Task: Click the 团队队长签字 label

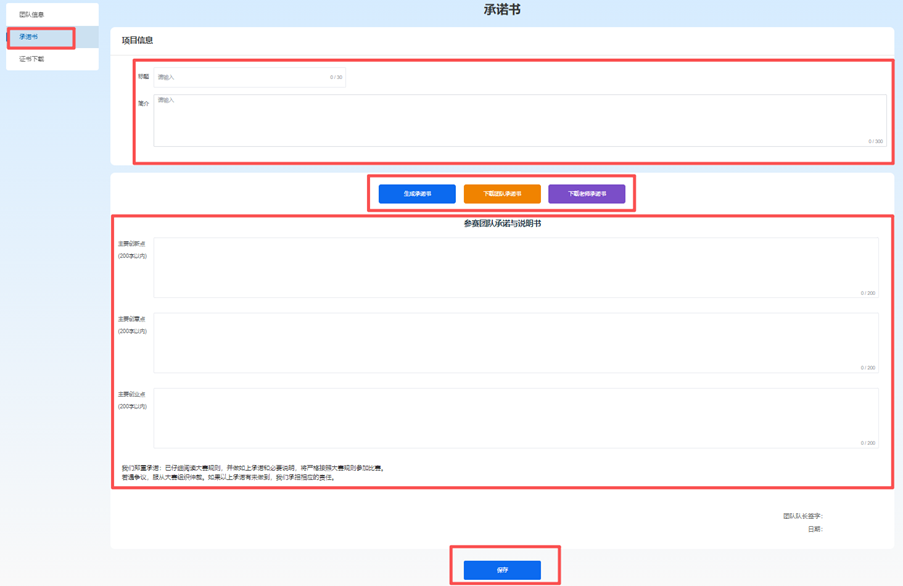Action: click(802, 517)
